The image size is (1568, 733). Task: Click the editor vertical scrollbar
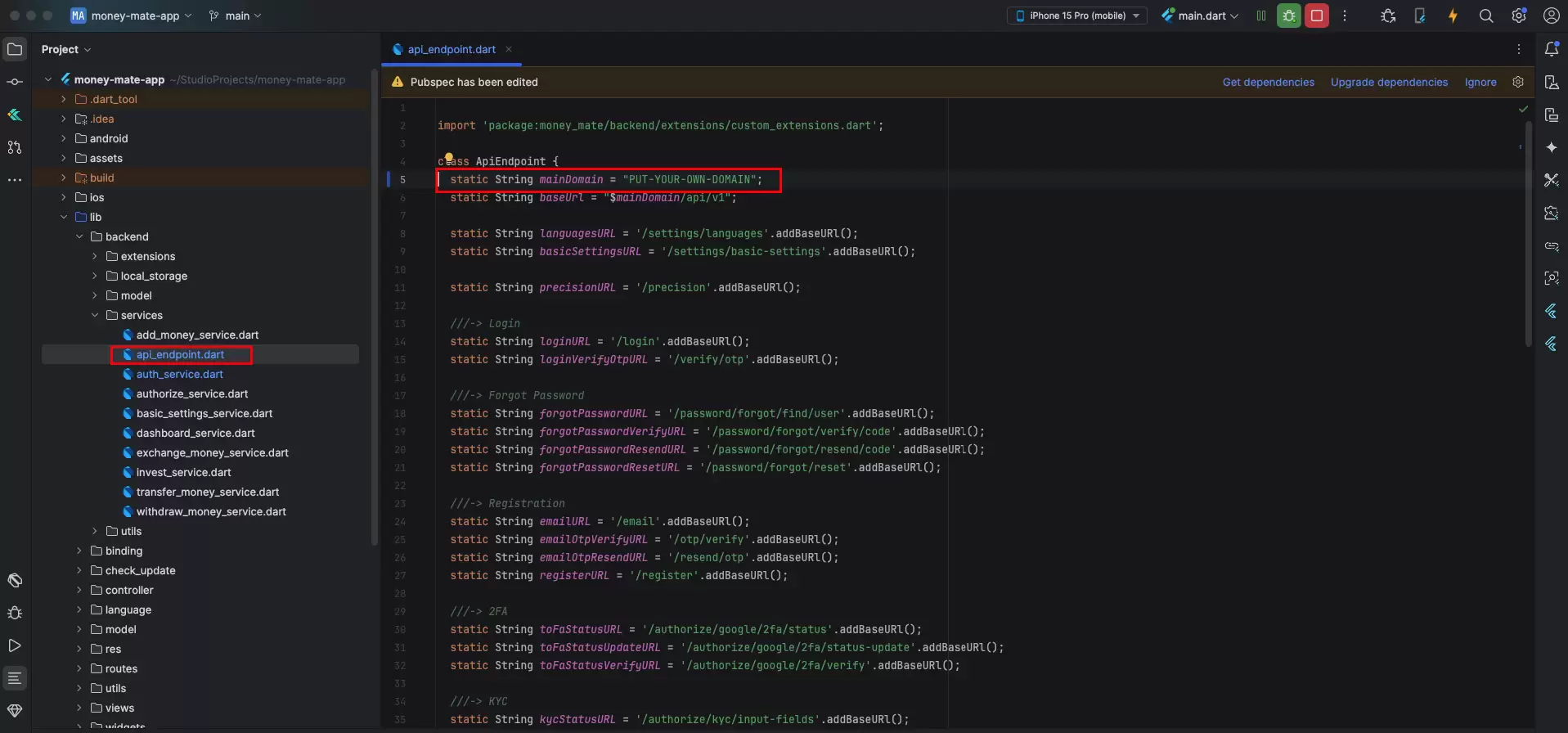click(x=1528, y=234)
